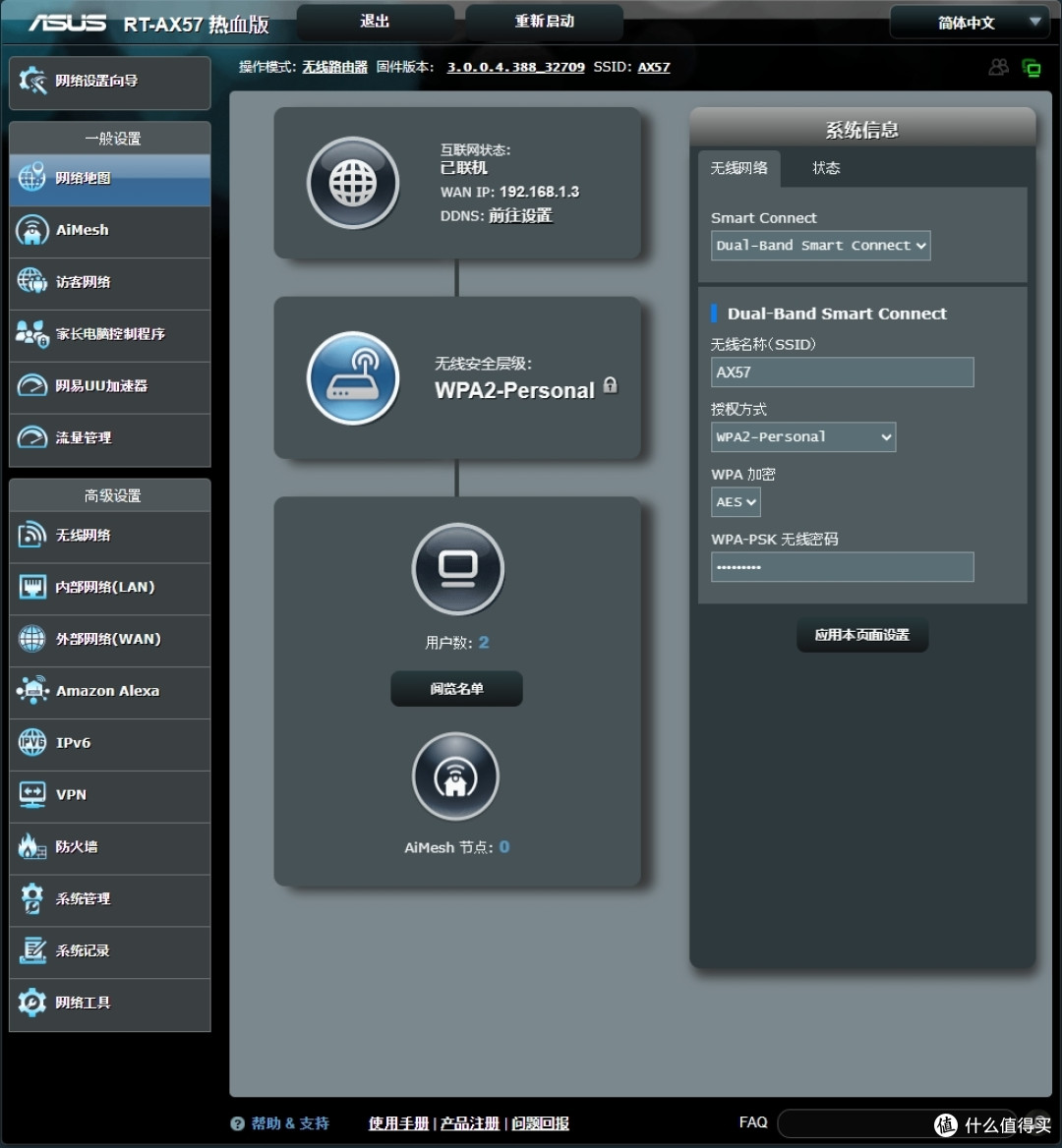Open the 使用手册 link in footer
The width and height of the screenshot is (1062, 1148).
(x=398, y=1123)
